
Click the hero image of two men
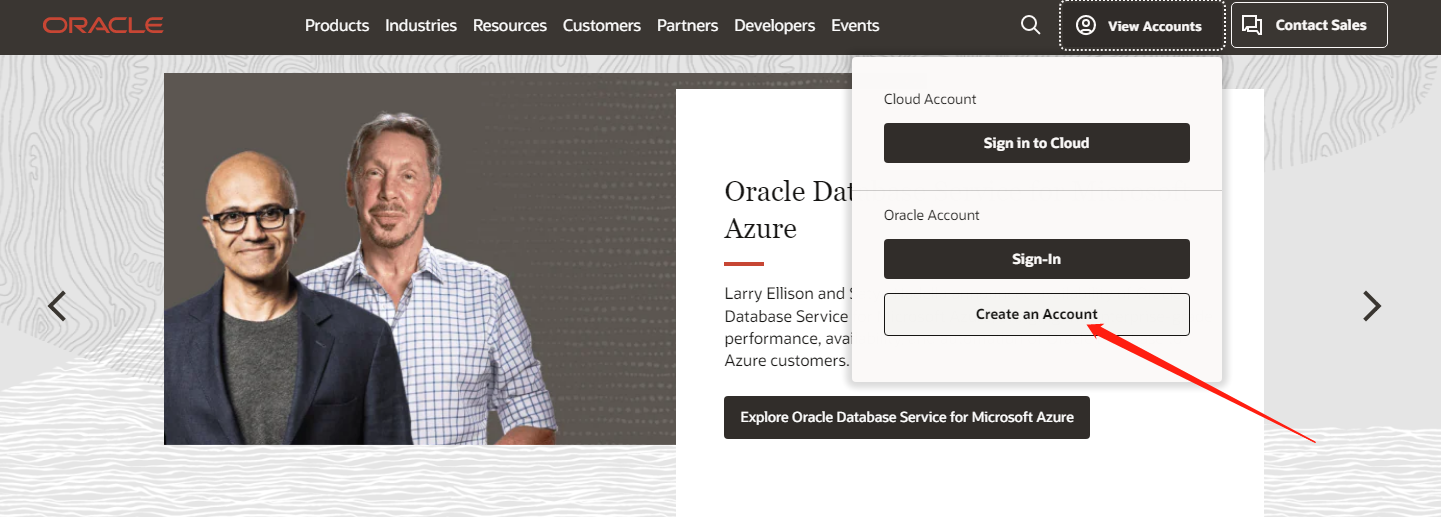420,259
